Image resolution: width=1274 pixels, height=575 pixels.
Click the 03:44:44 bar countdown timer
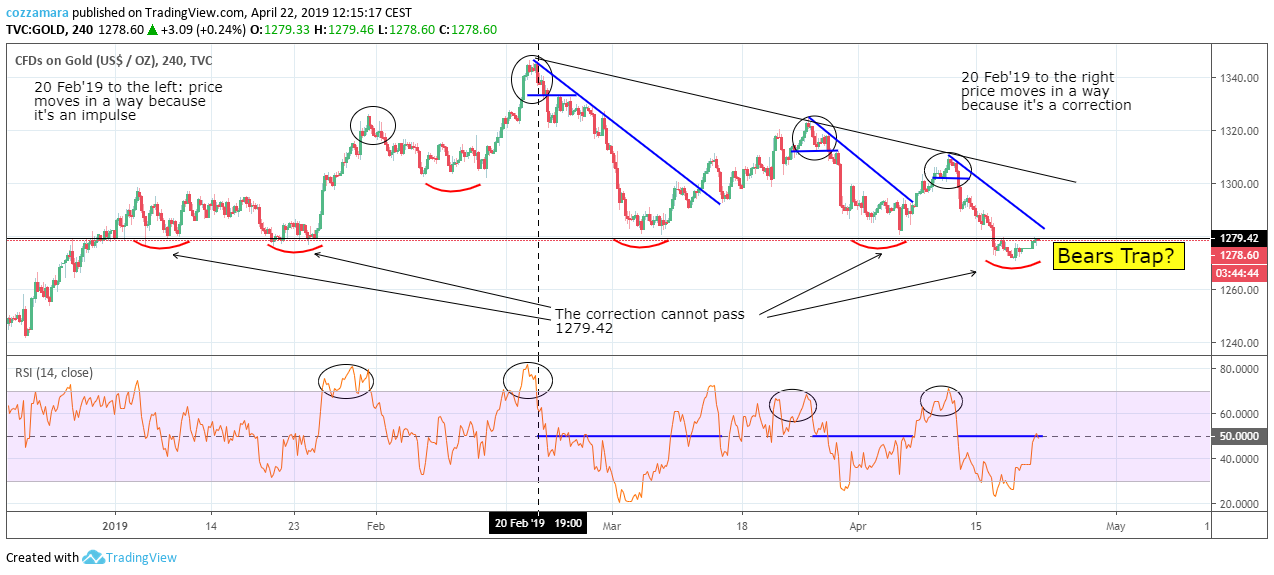(1241, 272)
